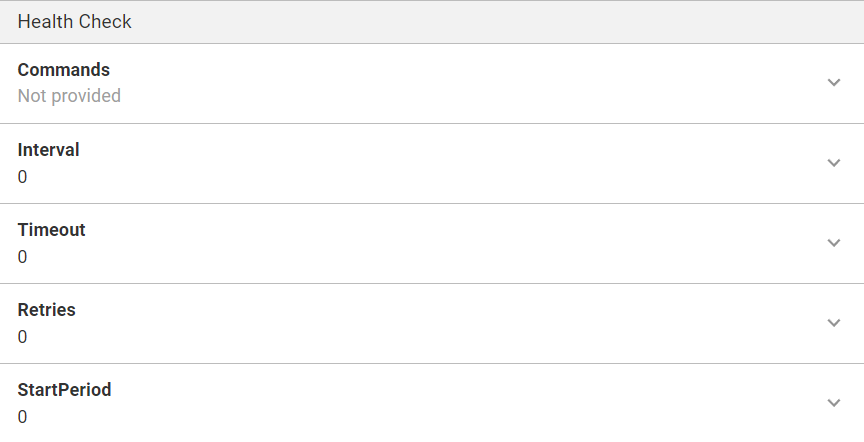Click the Timeout row chevron arrow
Image resolution: width=864 pixels, height=442 pixels.
(x=834, y=243)
